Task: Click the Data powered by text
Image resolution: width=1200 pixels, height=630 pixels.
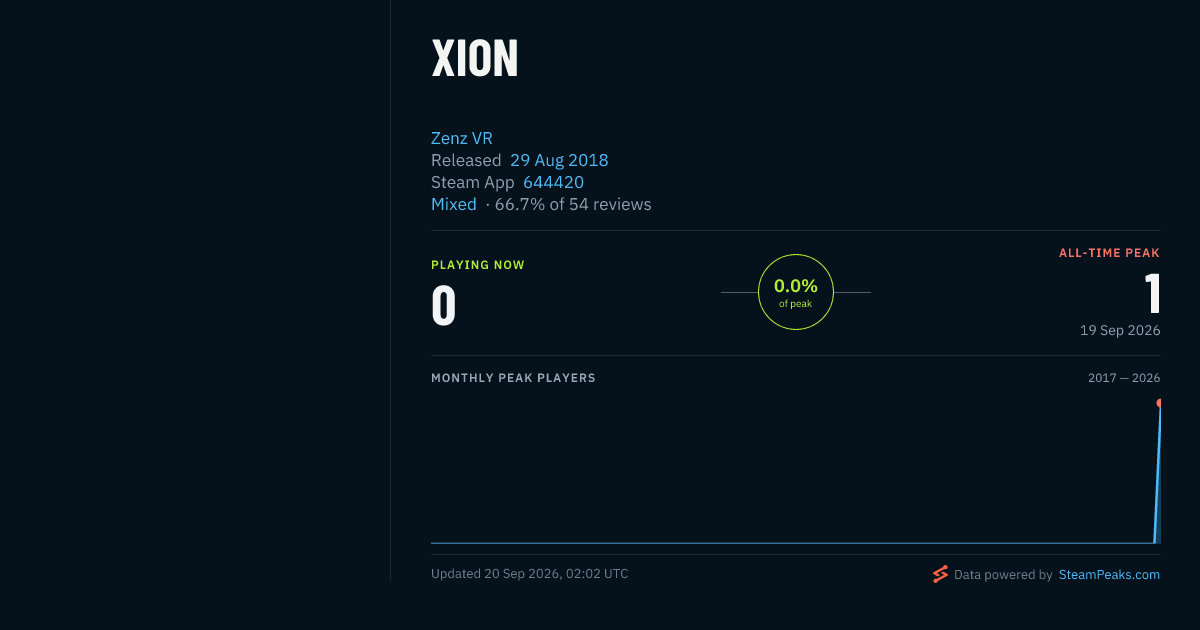Action: (1003, 575)
